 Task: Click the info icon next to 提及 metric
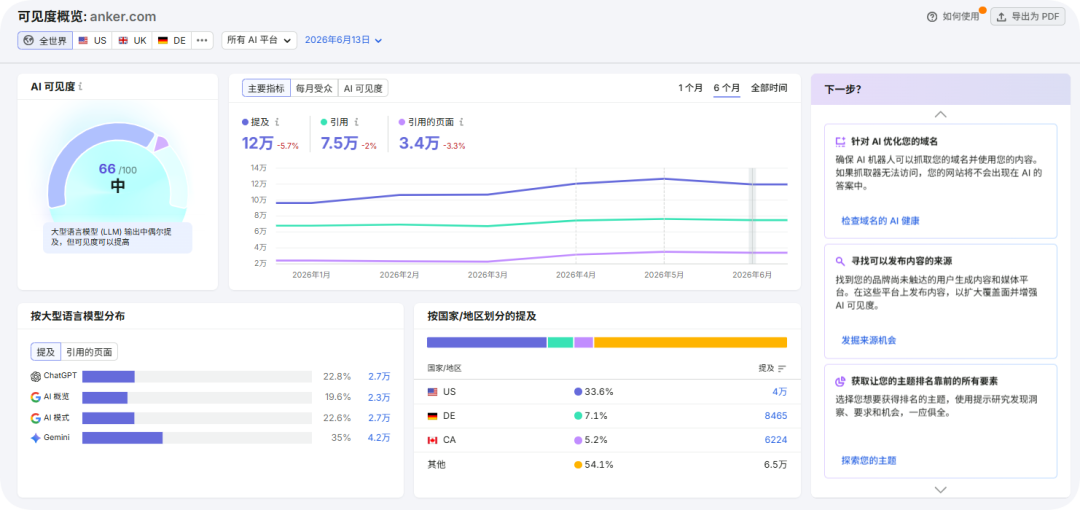(277, 122)
